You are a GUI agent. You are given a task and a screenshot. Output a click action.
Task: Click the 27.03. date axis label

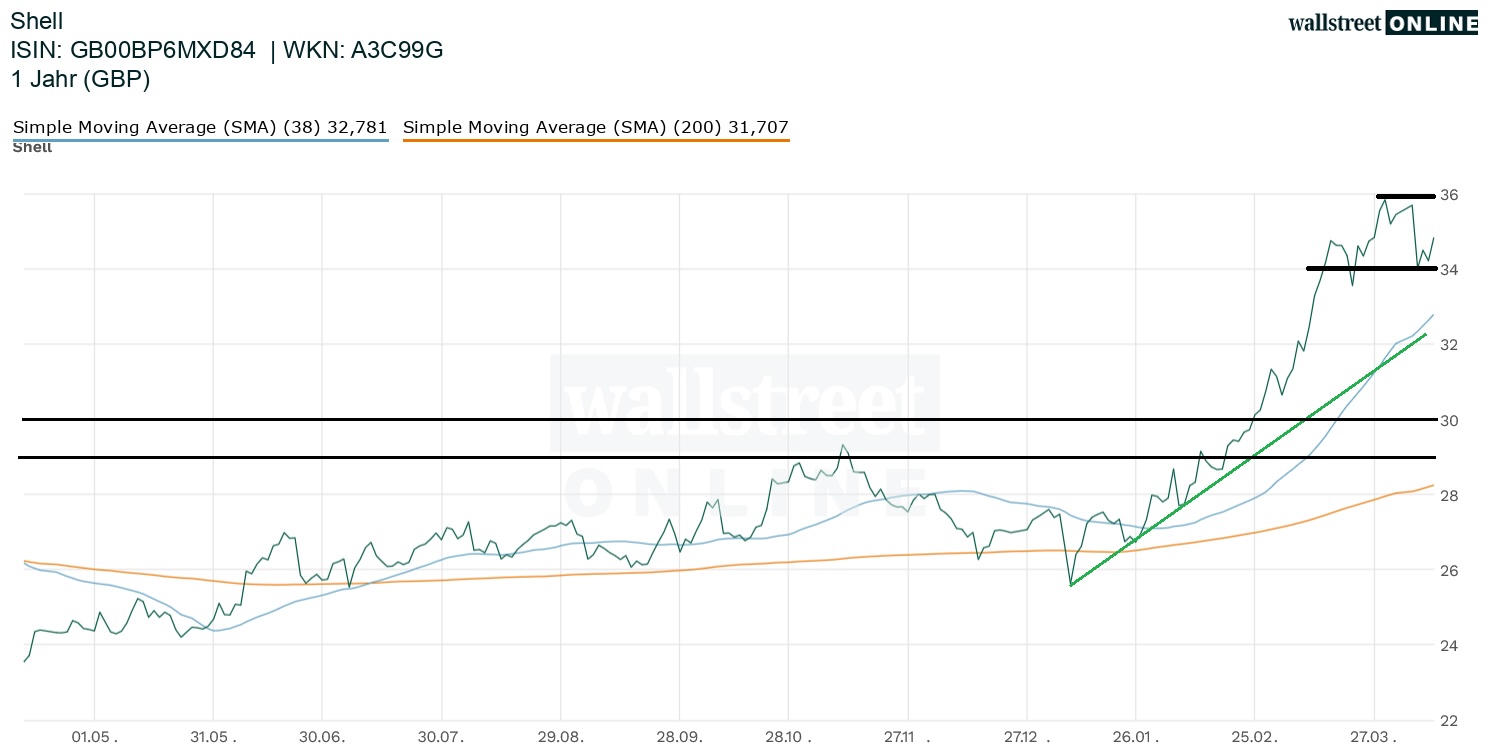(x=1374, y=737)
